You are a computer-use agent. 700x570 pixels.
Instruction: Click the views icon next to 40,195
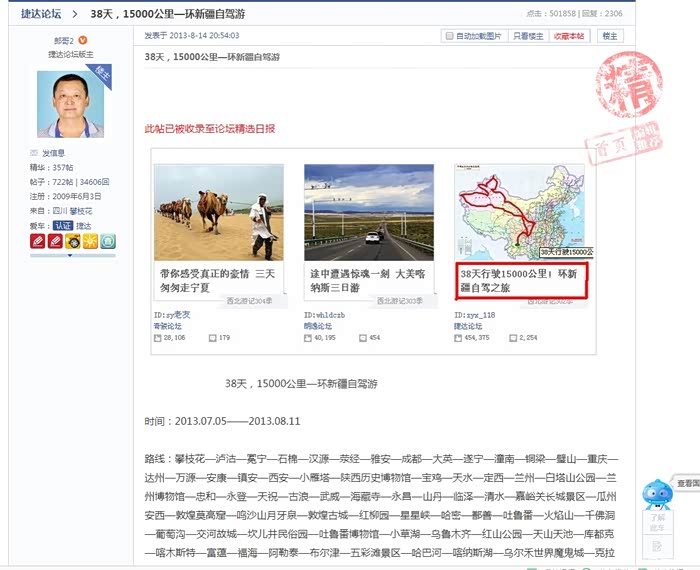[308, 338]
